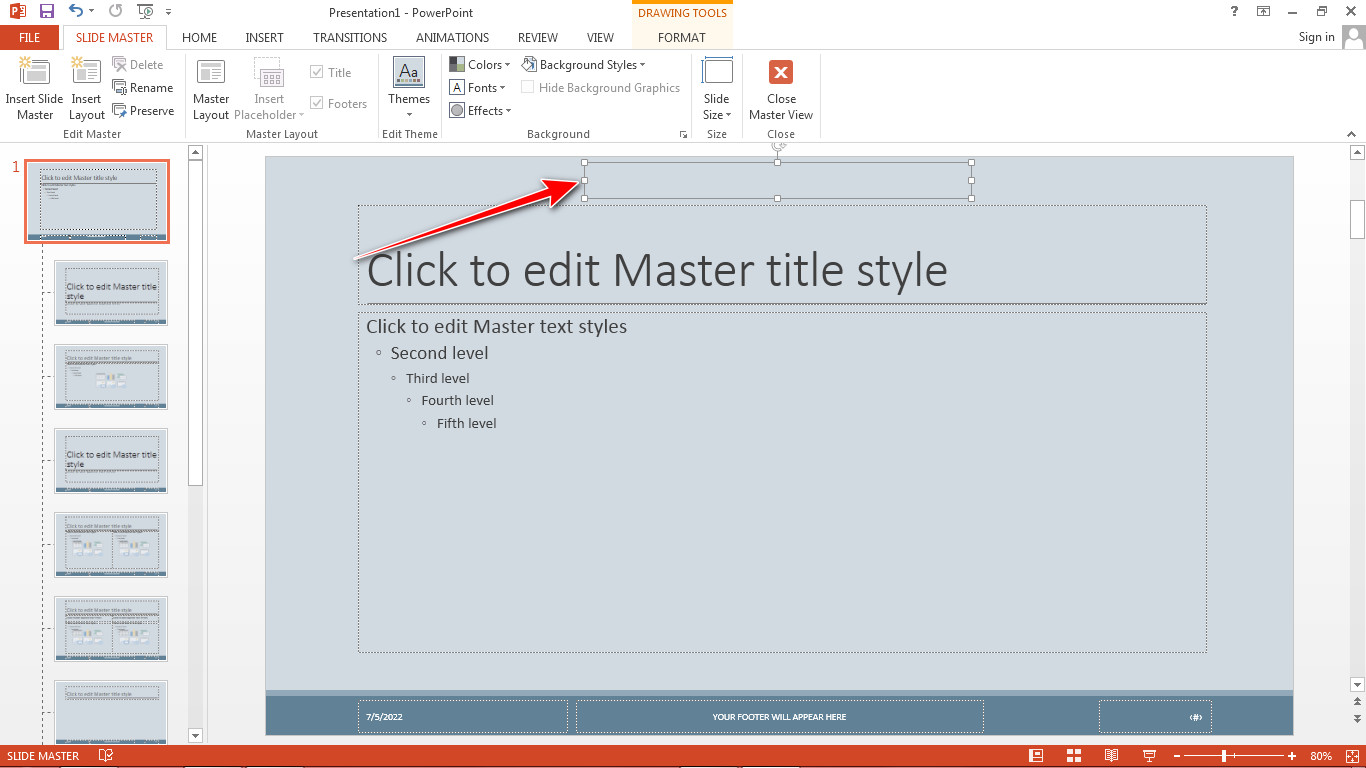
Task: Click Preserve to keep this master
Action: point(144,110)
